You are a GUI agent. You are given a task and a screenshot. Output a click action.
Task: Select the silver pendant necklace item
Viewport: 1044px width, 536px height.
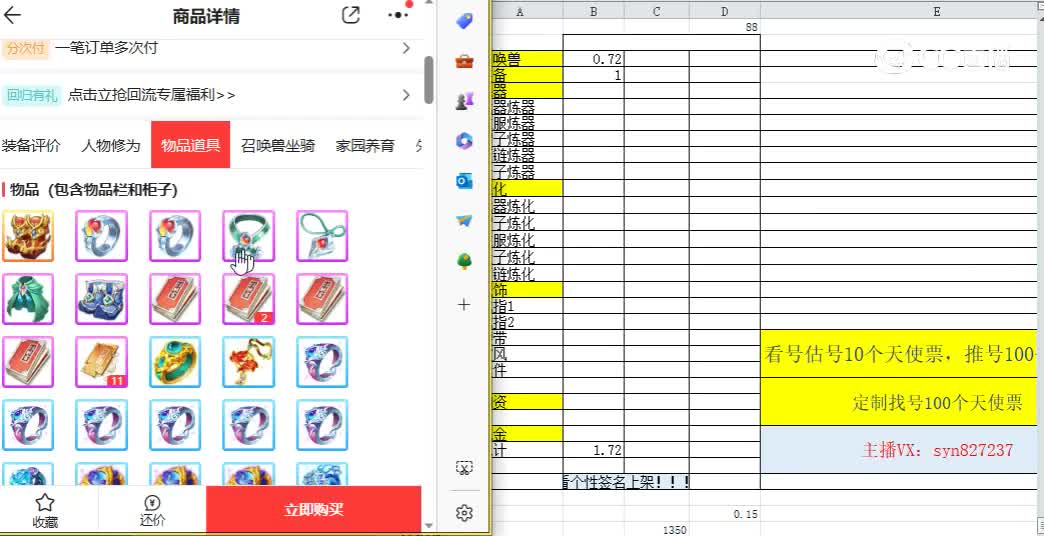coord(322,236)
